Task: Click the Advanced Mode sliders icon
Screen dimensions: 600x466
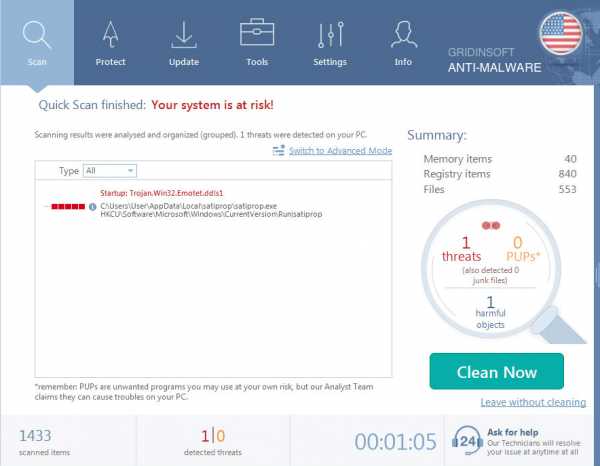Action: 279,150
